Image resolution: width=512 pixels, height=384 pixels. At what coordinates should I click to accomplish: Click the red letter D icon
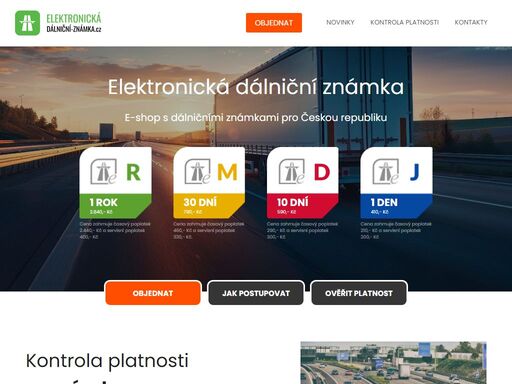(322, 172)
